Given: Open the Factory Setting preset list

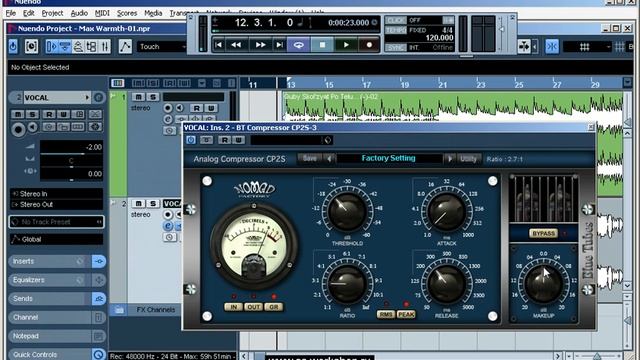Looking at the screenshot, I should (389, 158).
